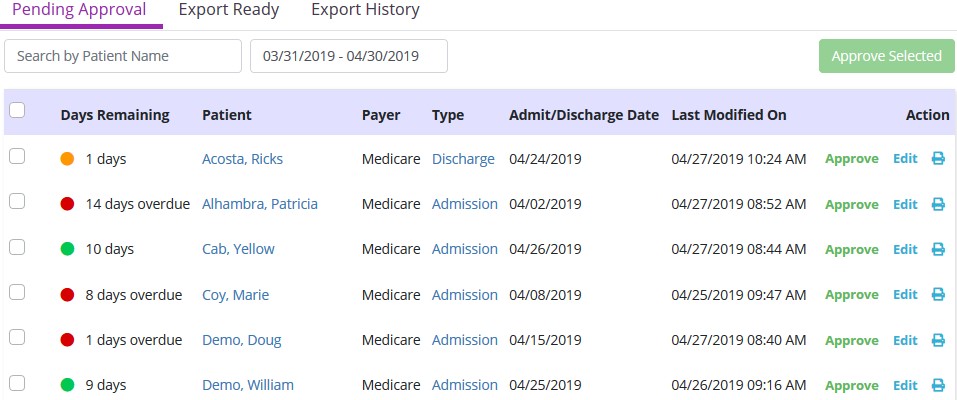Print the Cab, Yellow assessment

click(938, 250)
